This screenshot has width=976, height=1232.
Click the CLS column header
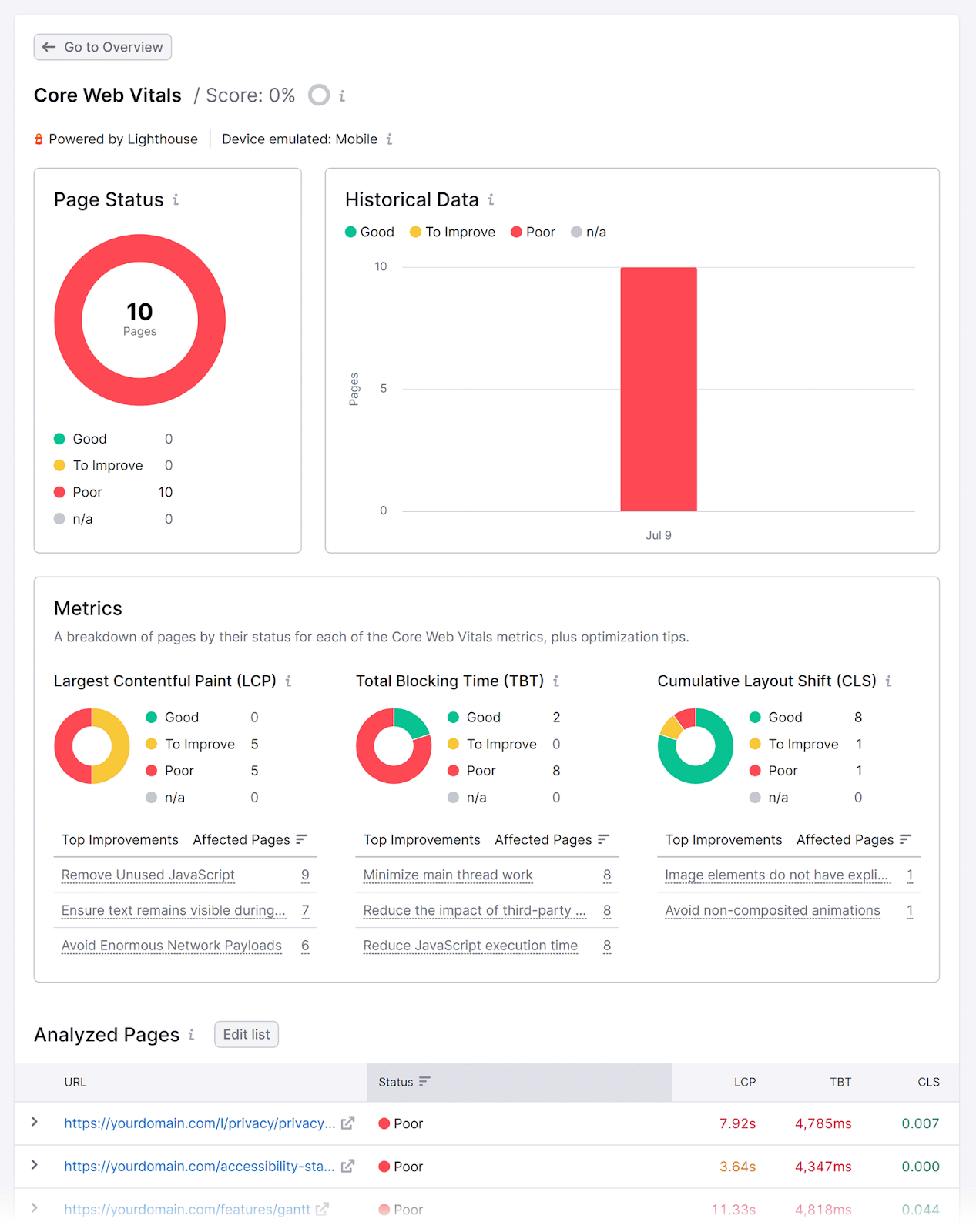point(928,1082)
